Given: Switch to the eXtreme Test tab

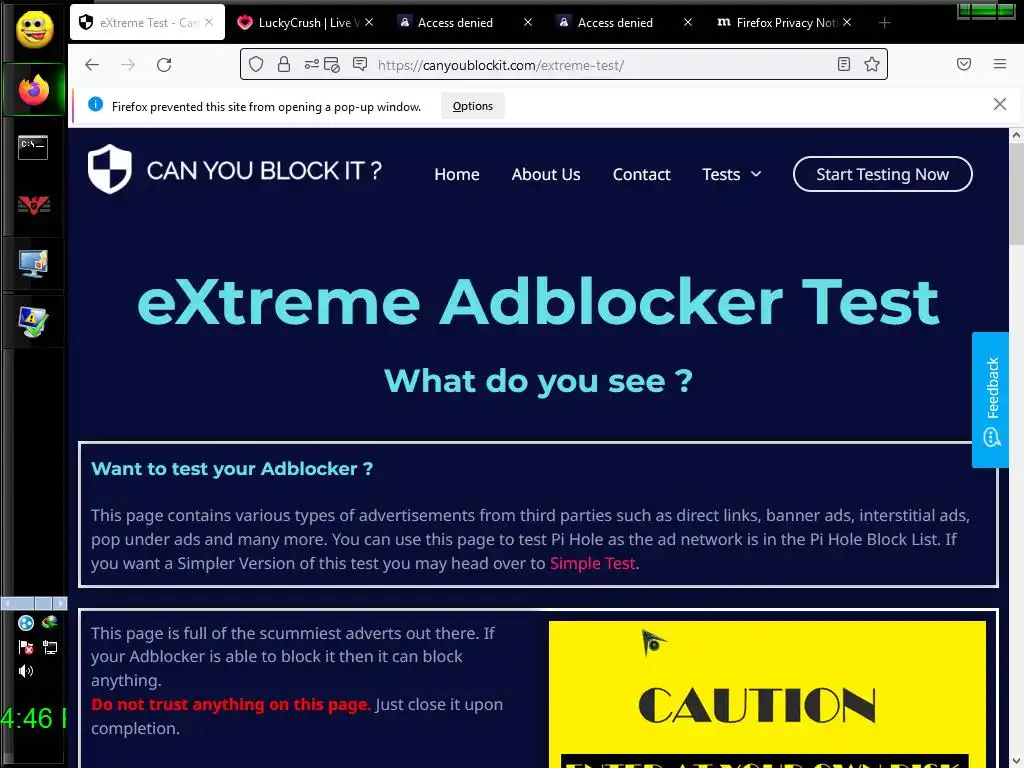Looking at the screenshot, I should coord(148,23).
